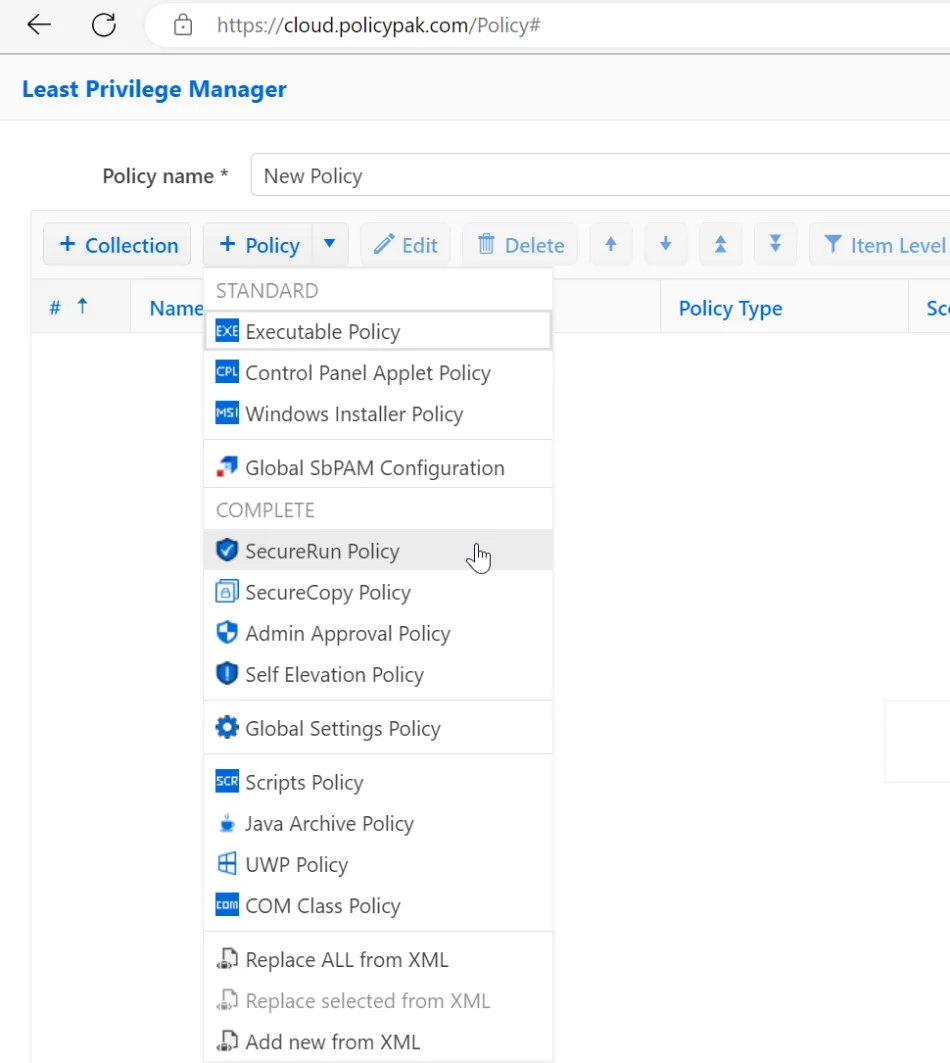Click the Java Archive Policy coffee icon
950x1063 pixels.
point(227,823)
